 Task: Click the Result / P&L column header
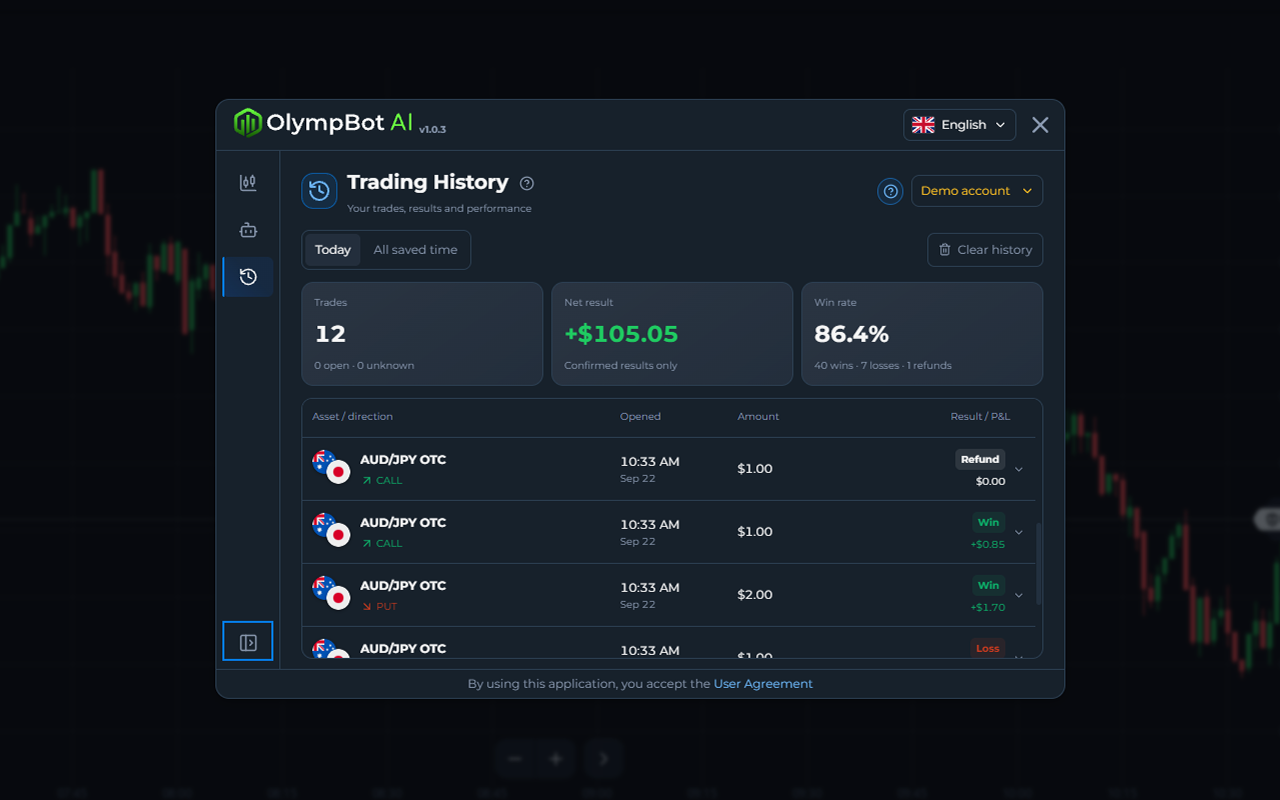coord(980,416)
